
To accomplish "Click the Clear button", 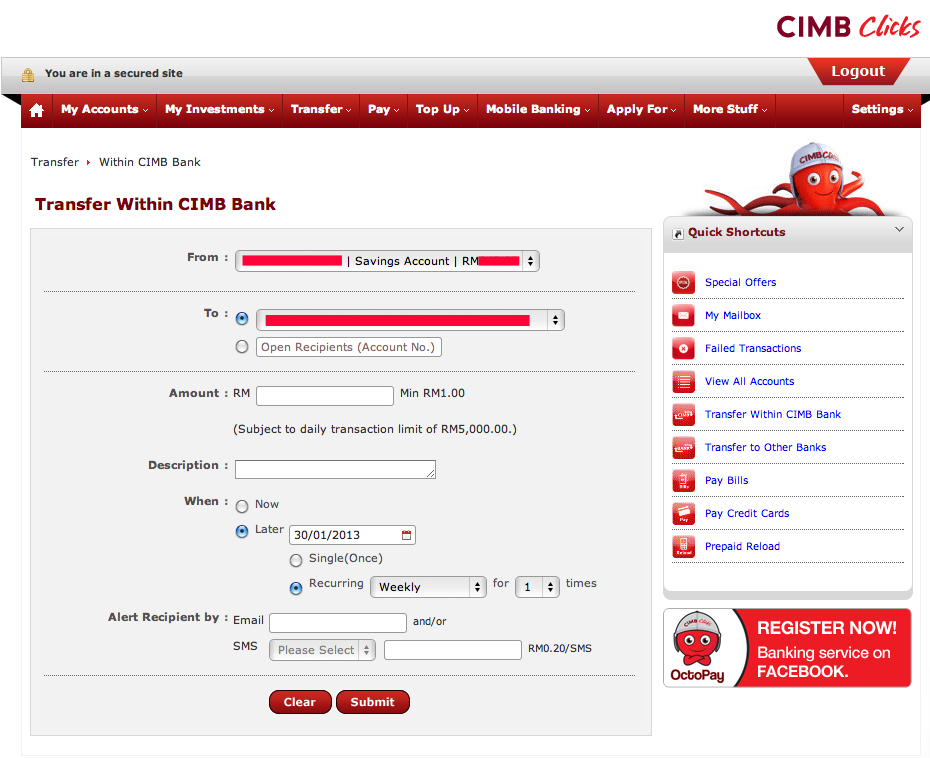I will (300, 702).
